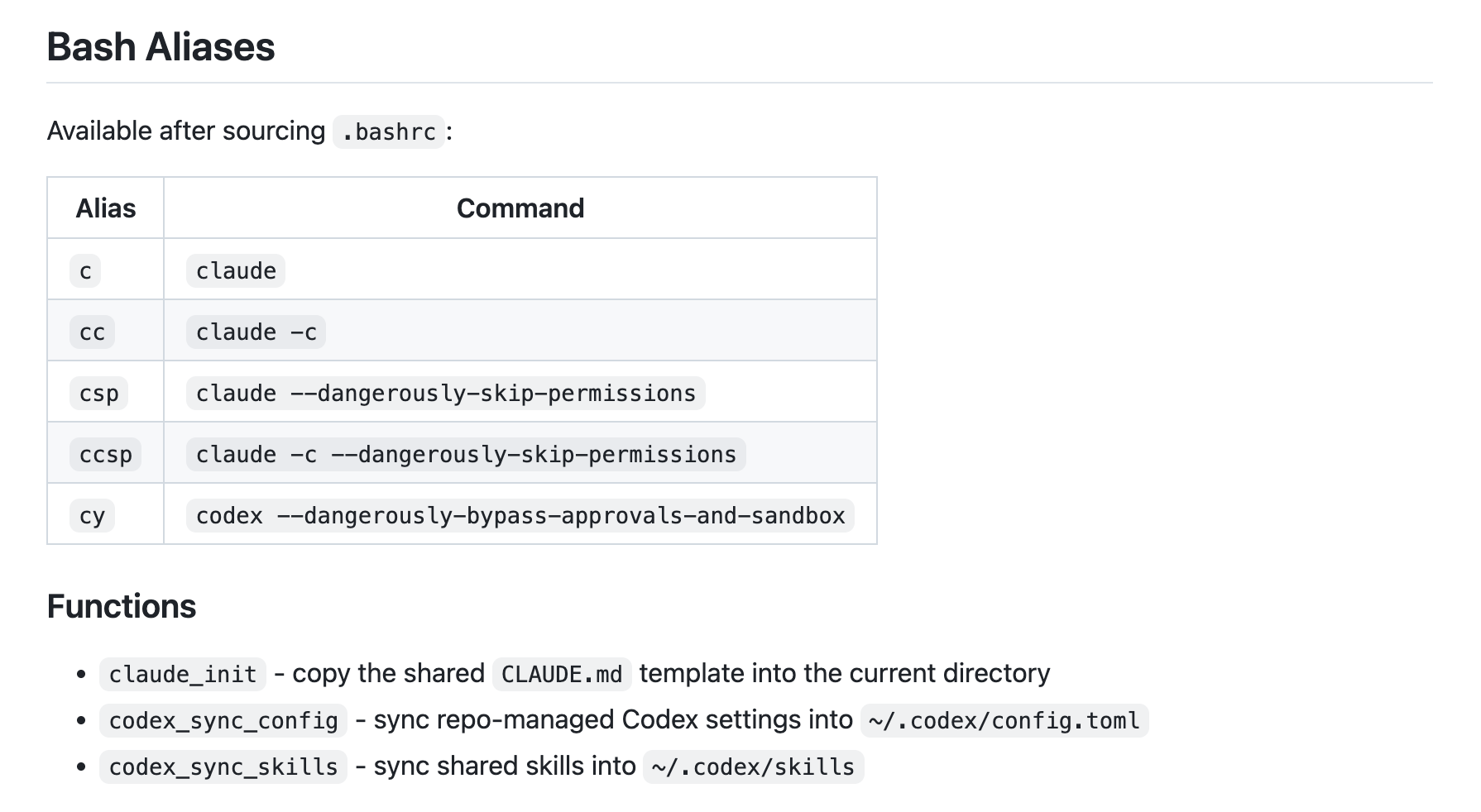Select the .bashrc inline code
Viewport: 1481px width, 812px height.
pos(389,131)
